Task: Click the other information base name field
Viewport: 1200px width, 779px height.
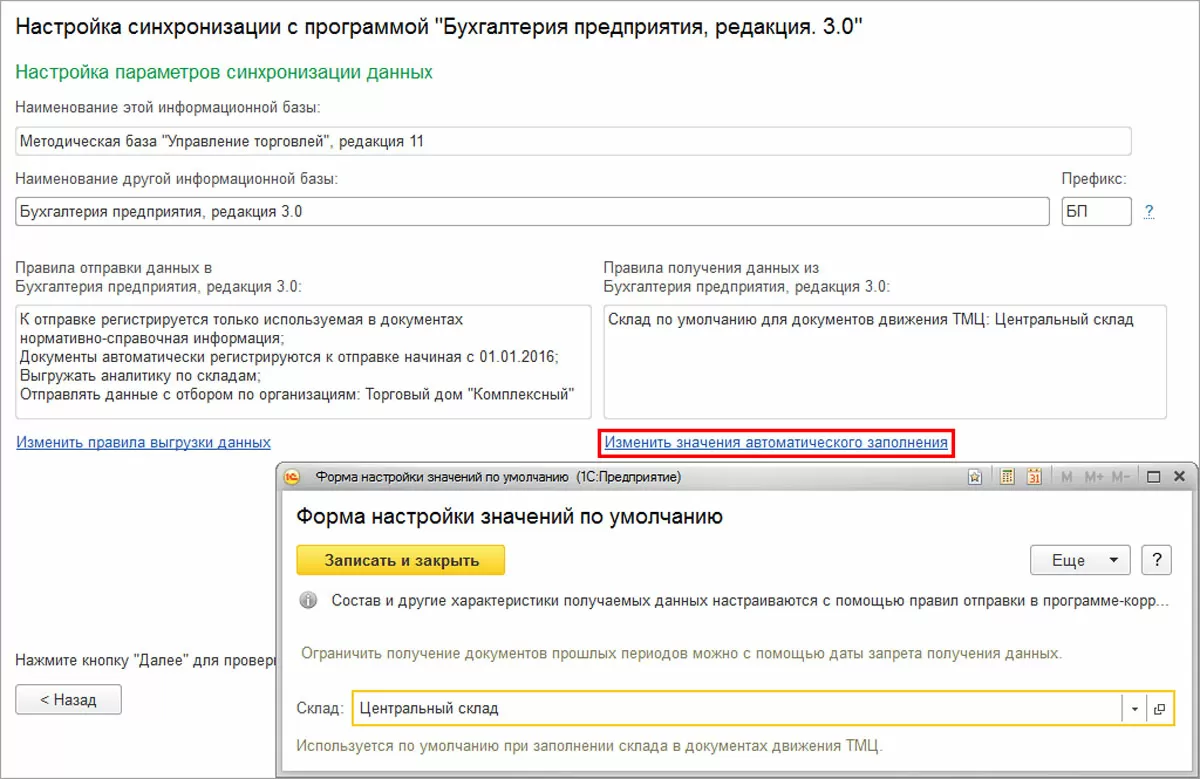Action: (533, 211)
